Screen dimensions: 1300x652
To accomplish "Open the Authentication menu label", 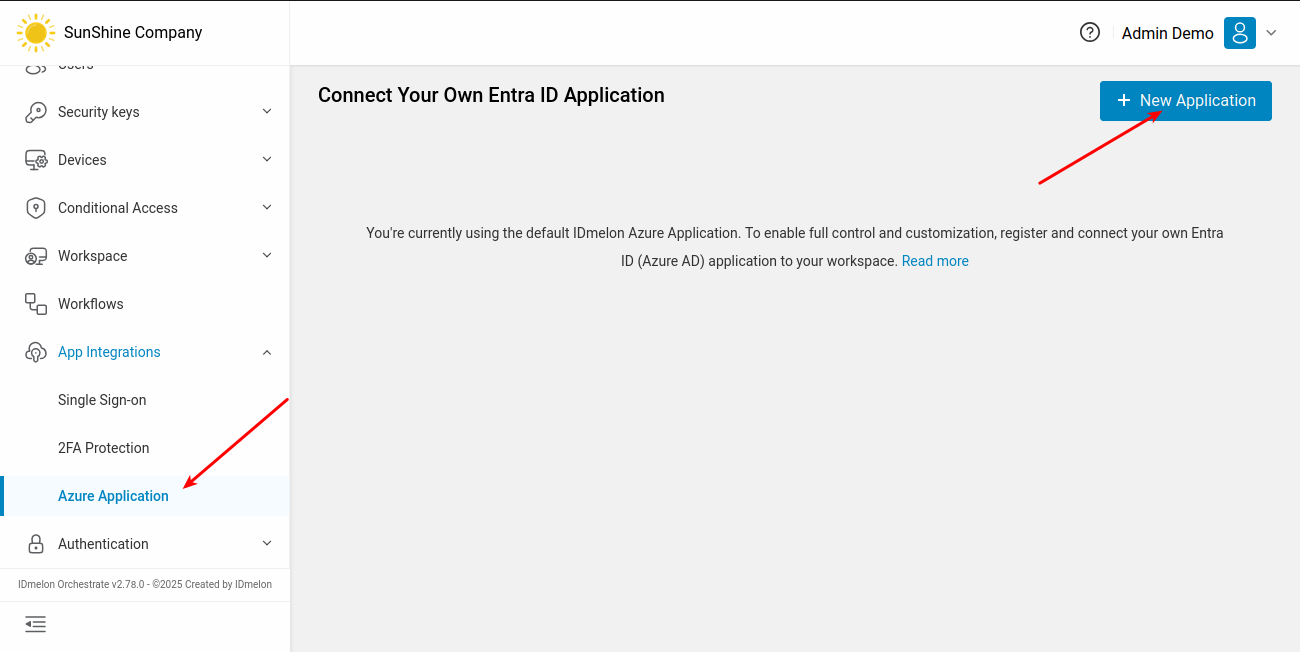I will click(103, 544).
